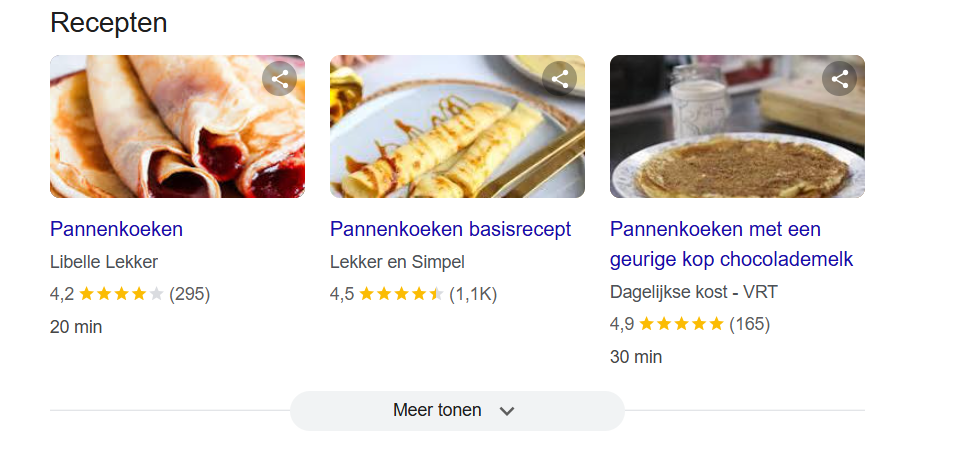Share the Libelle Lekker pancake recipe
This screenshot has width=955, height=460.
[x=280, y=78]
